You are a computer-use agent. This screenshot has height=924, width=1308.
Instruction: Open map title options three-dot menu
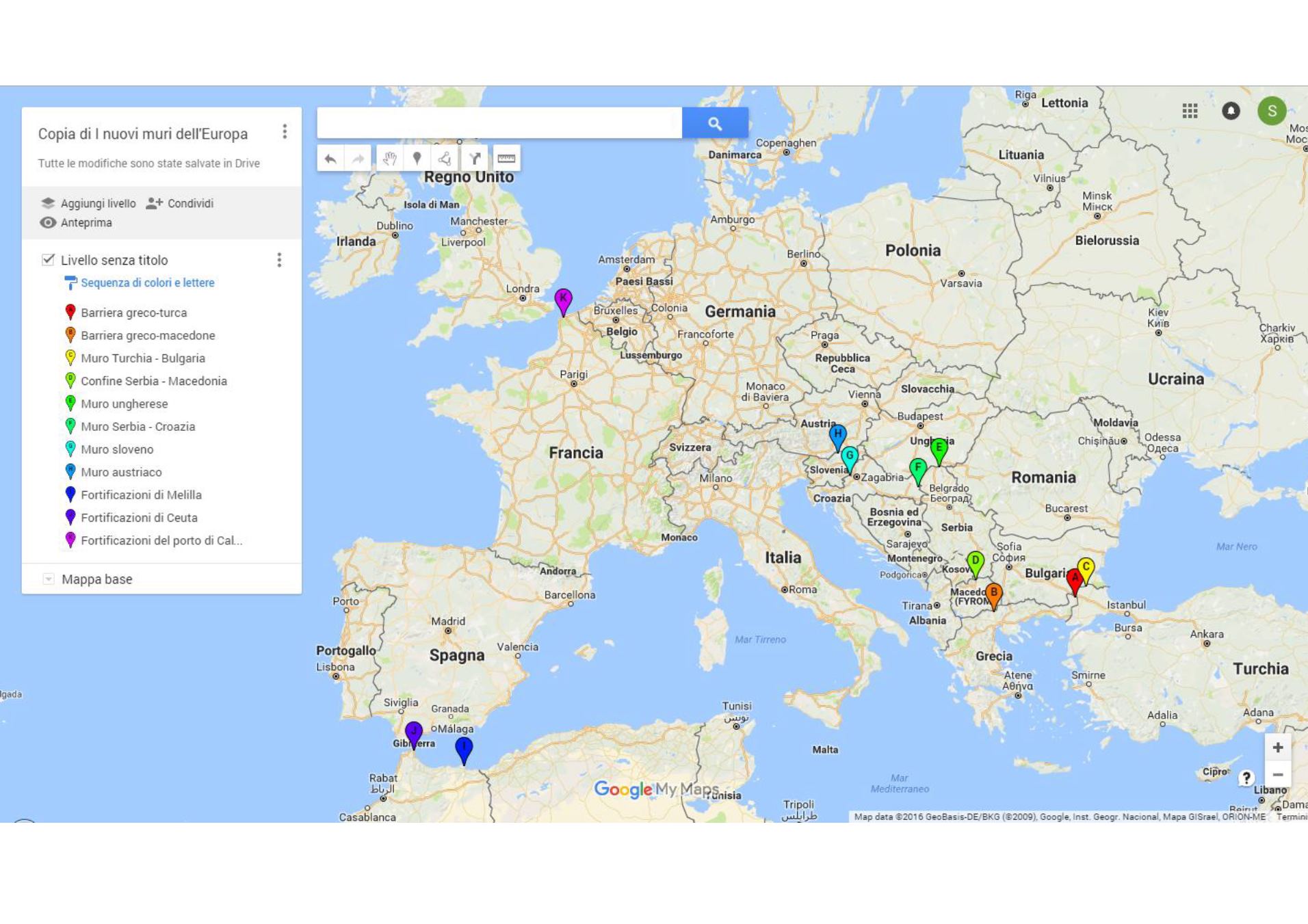(x=285, y=131)
